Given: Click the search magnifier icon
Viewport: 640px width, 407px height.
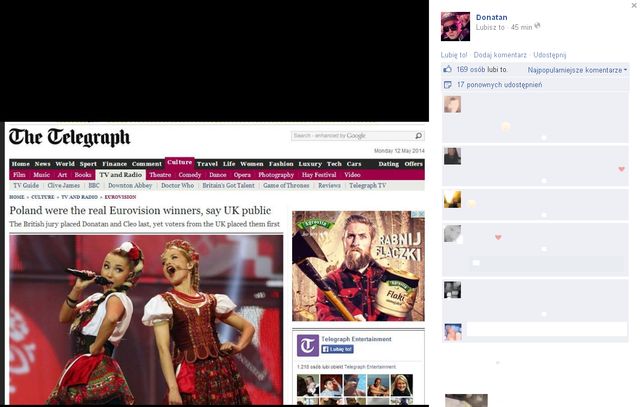Looking at the screenshot, I should 419,136.
